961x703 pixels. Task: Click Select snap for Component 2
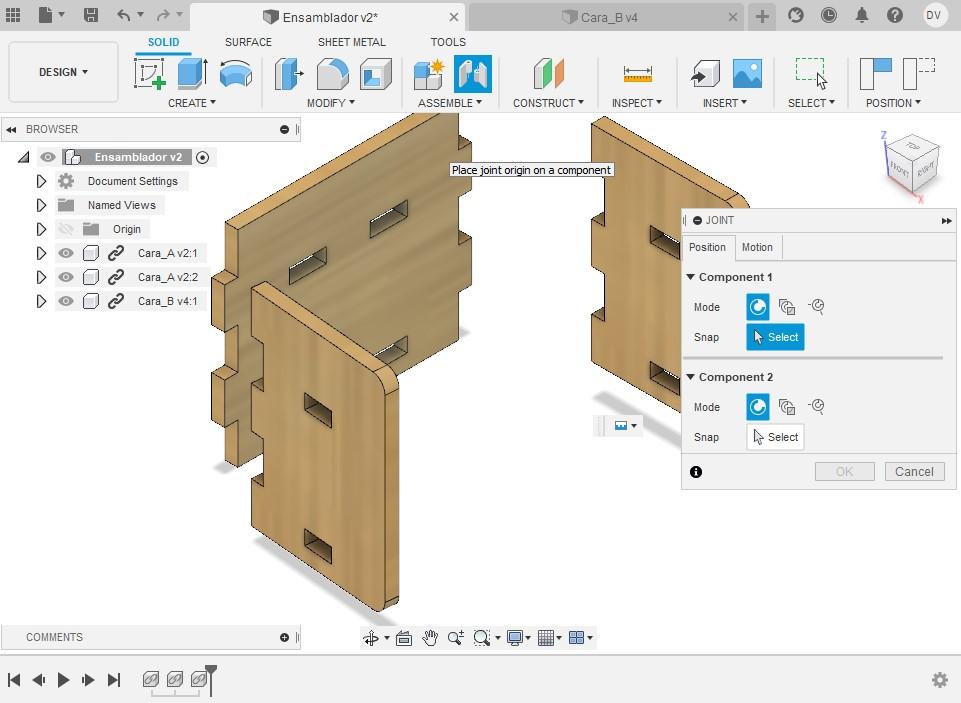pos(775,437)
